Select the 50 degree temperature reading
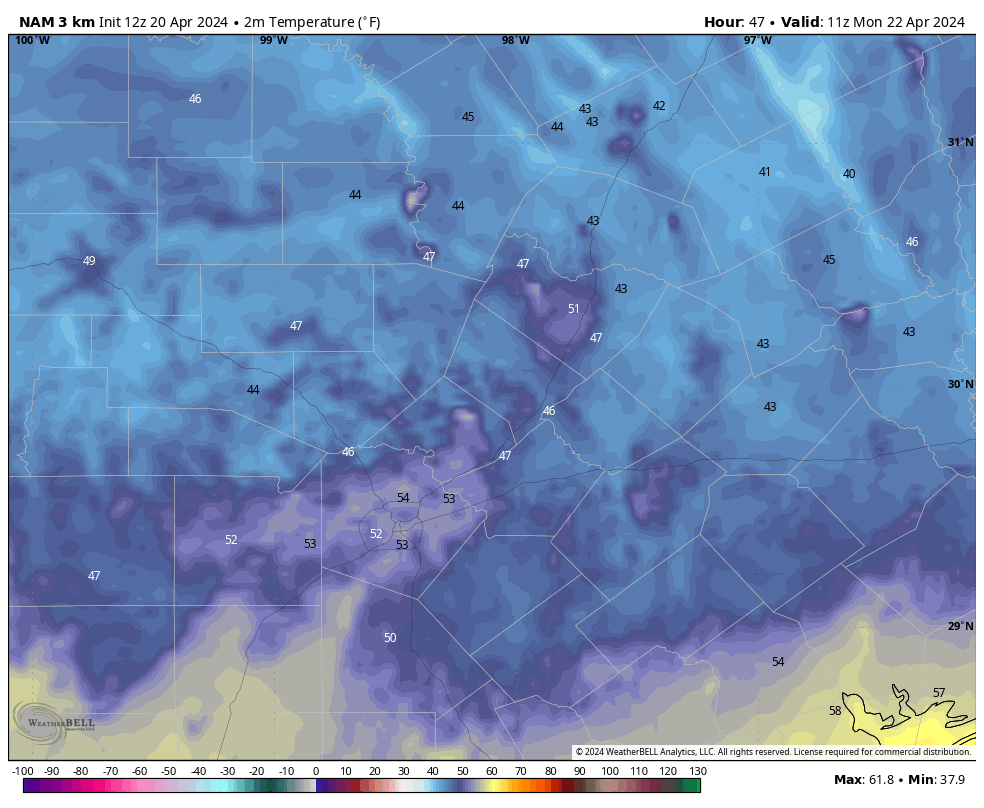Viewport: 984px width, 808px height. [390, 638]
